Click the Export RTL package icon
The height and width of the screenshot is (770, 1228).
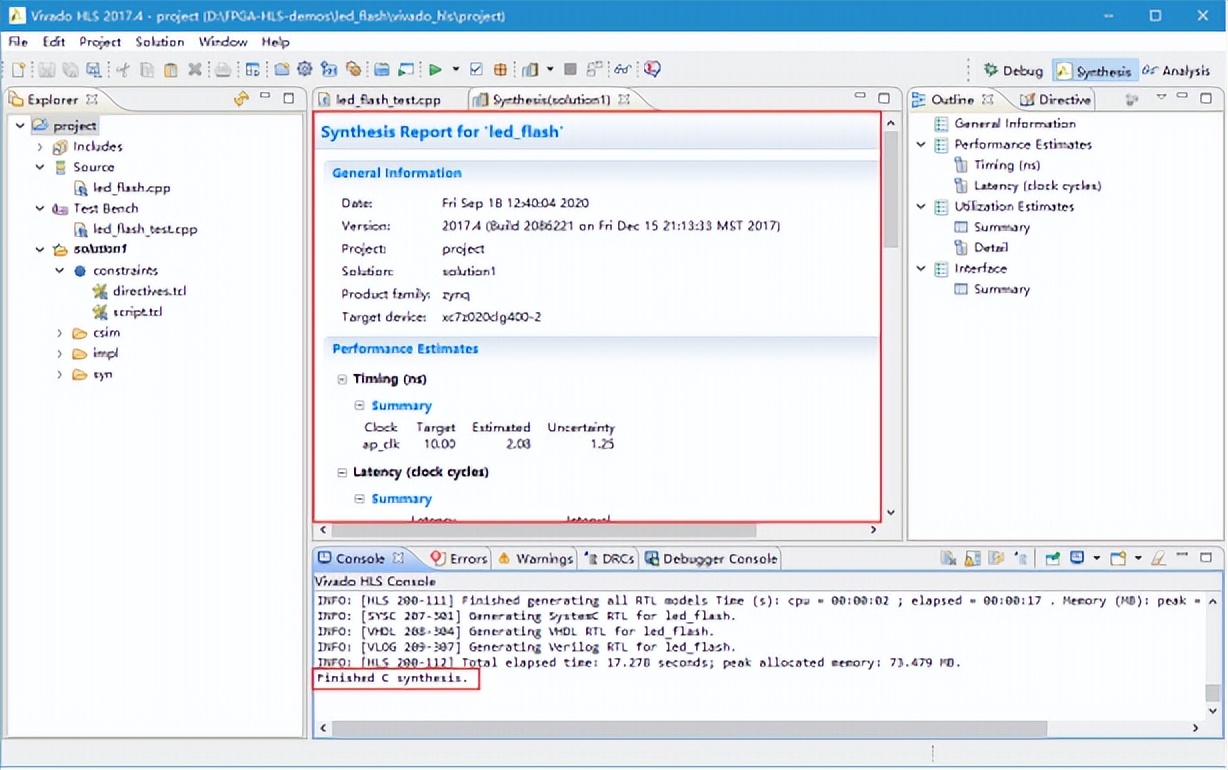click(x=500, y=69)
